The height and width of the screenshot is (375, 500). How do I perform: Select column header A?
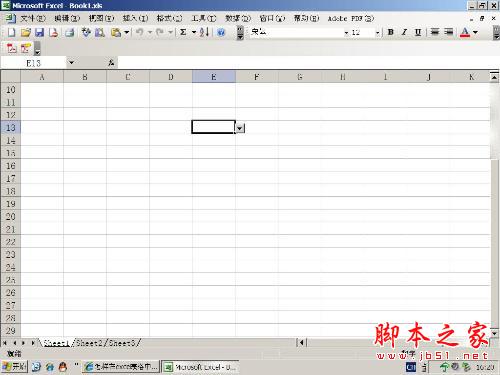(x=42, y=77)
